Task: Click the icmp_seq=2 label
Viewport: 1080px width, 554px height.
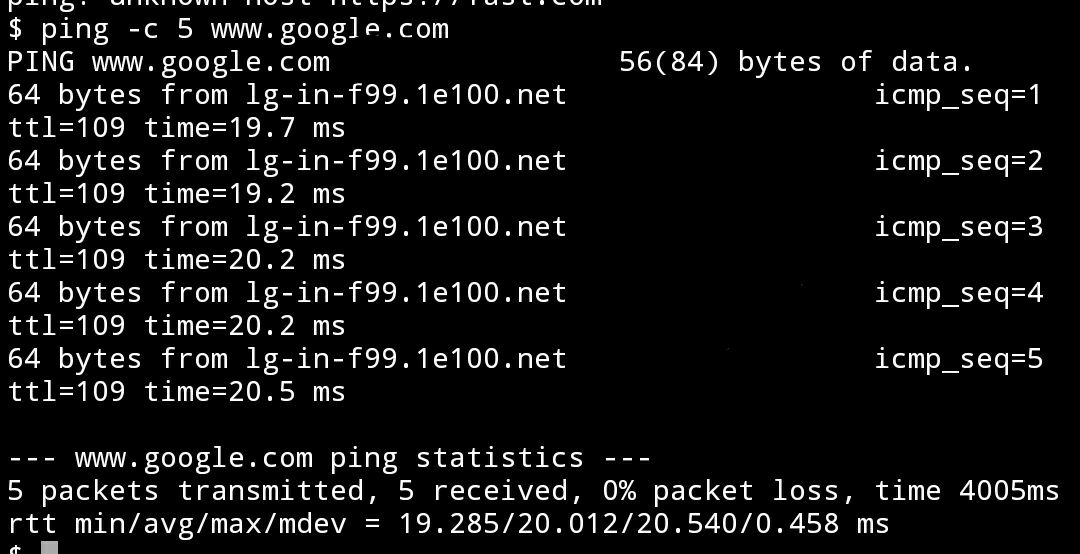Action: (958, 161)
